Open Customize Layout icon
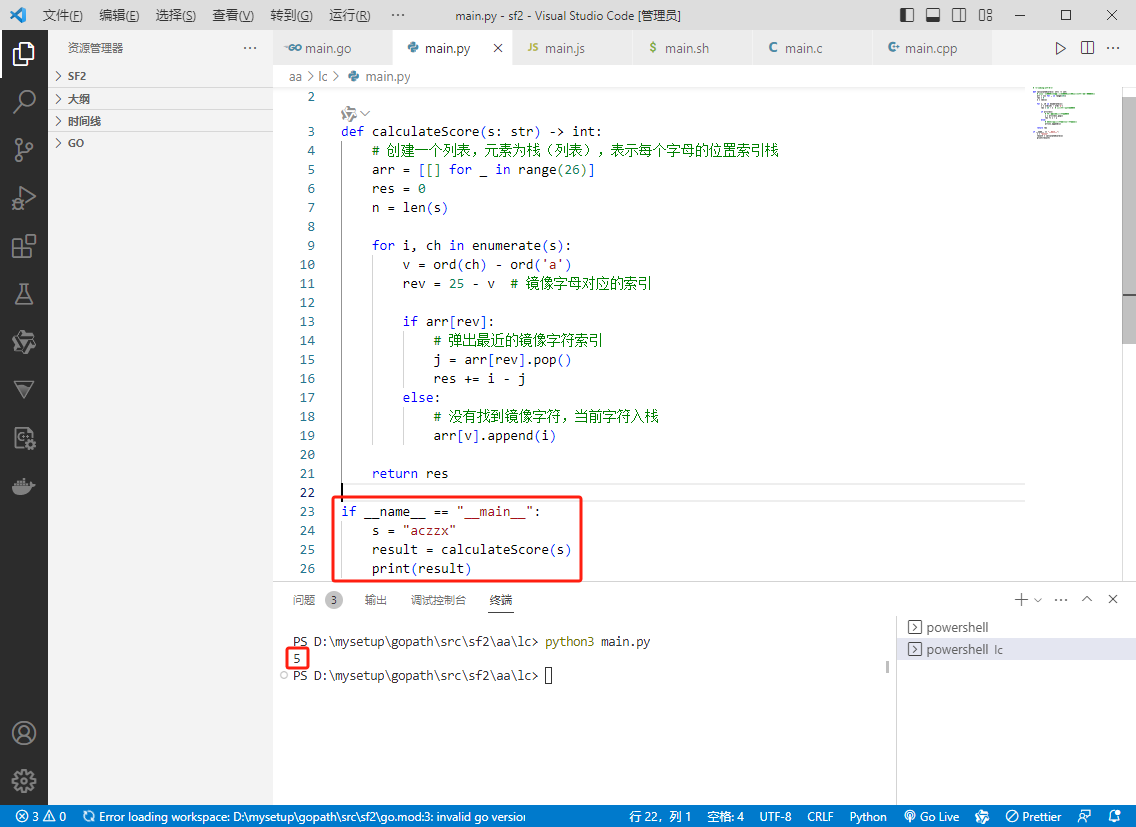The height and width of the screenshot is (827, 1136). (x=985, y=15)
